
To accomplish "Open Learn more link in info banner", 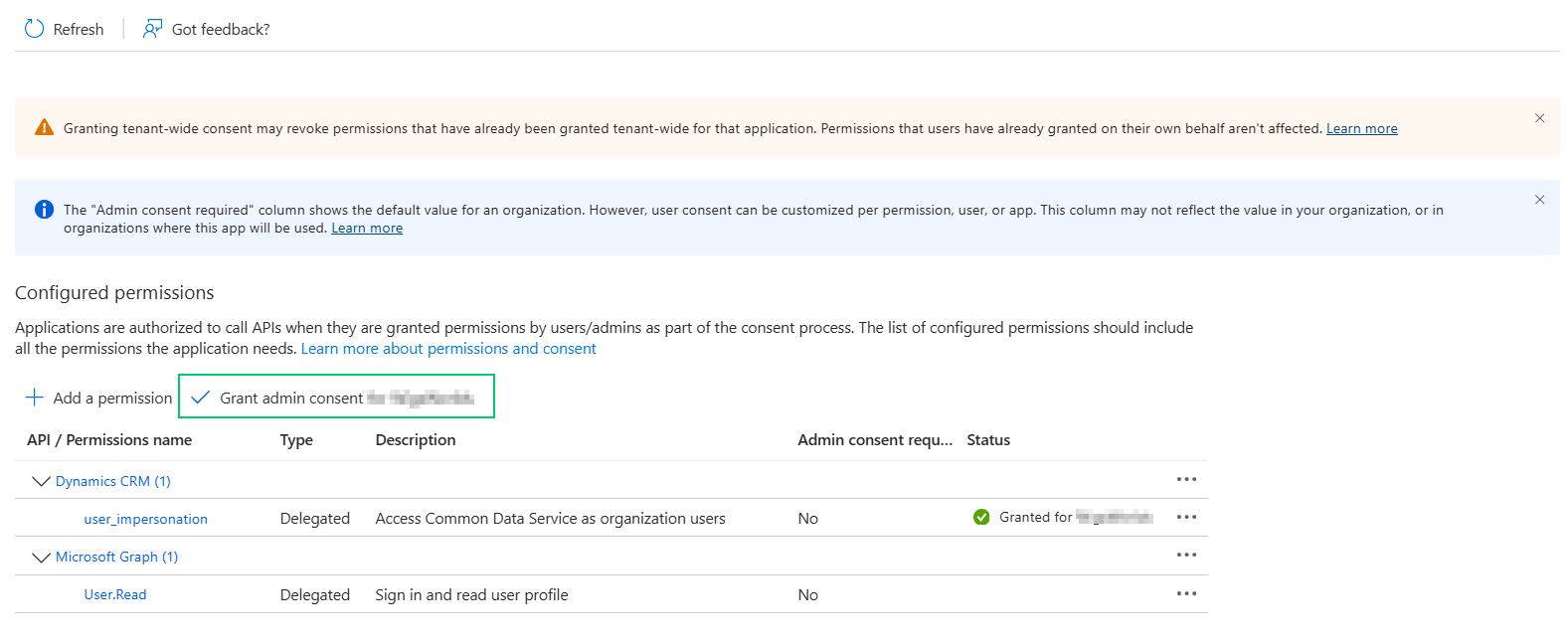I will click(367, 228).
